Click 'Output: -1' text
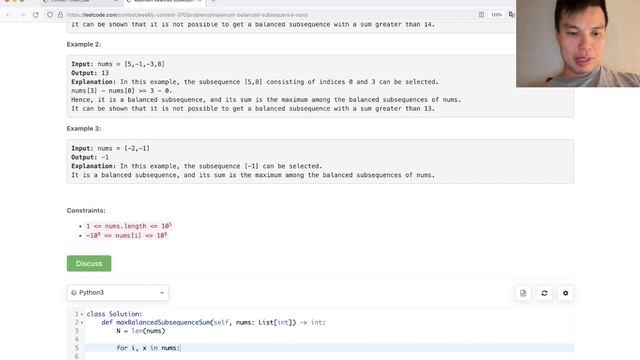Viewport: 640px width, 360px height. pyautogui.click(x=90, y=157)
